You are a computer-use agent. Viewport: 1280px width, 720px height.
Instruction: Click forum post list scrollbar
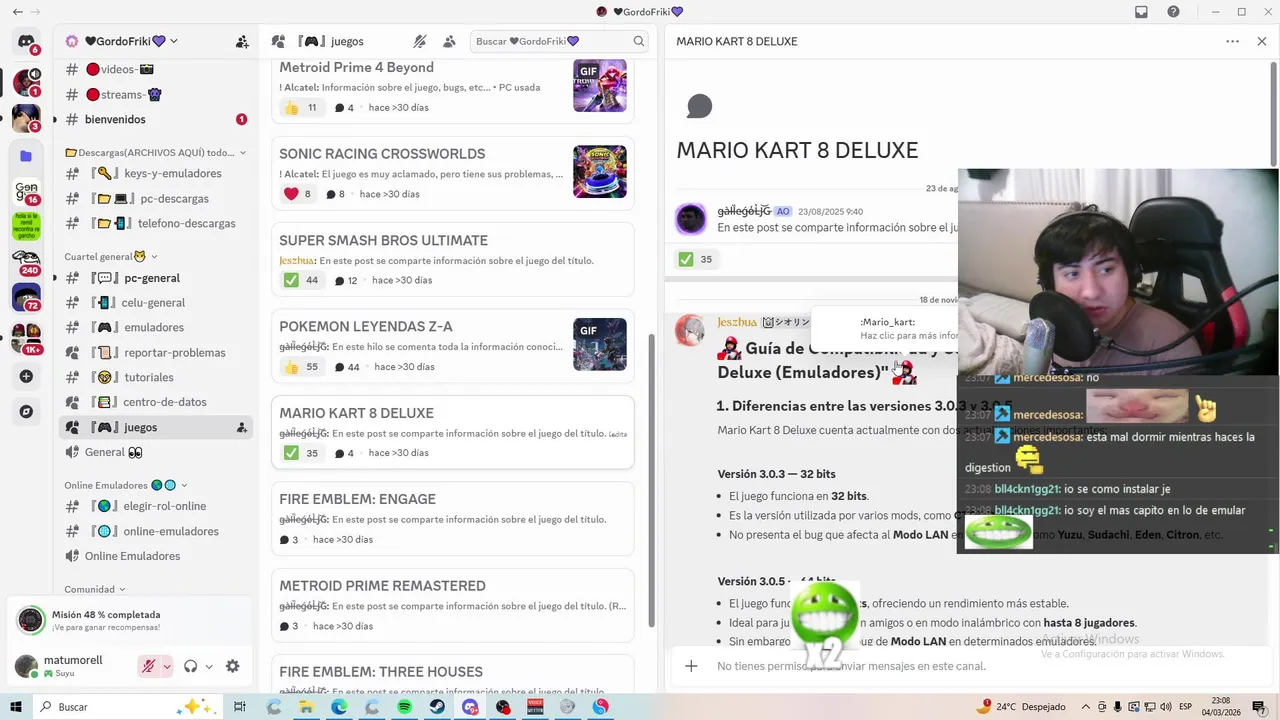pyautogui.click(x=653, y=482)
